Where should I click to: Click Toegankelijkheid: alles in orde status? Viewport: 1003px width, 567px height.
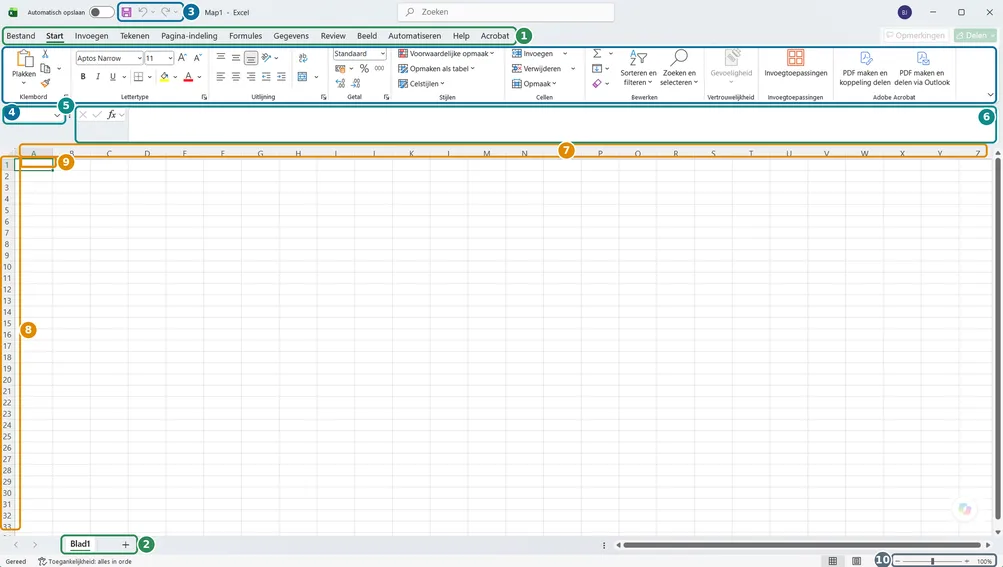[85, 561]
